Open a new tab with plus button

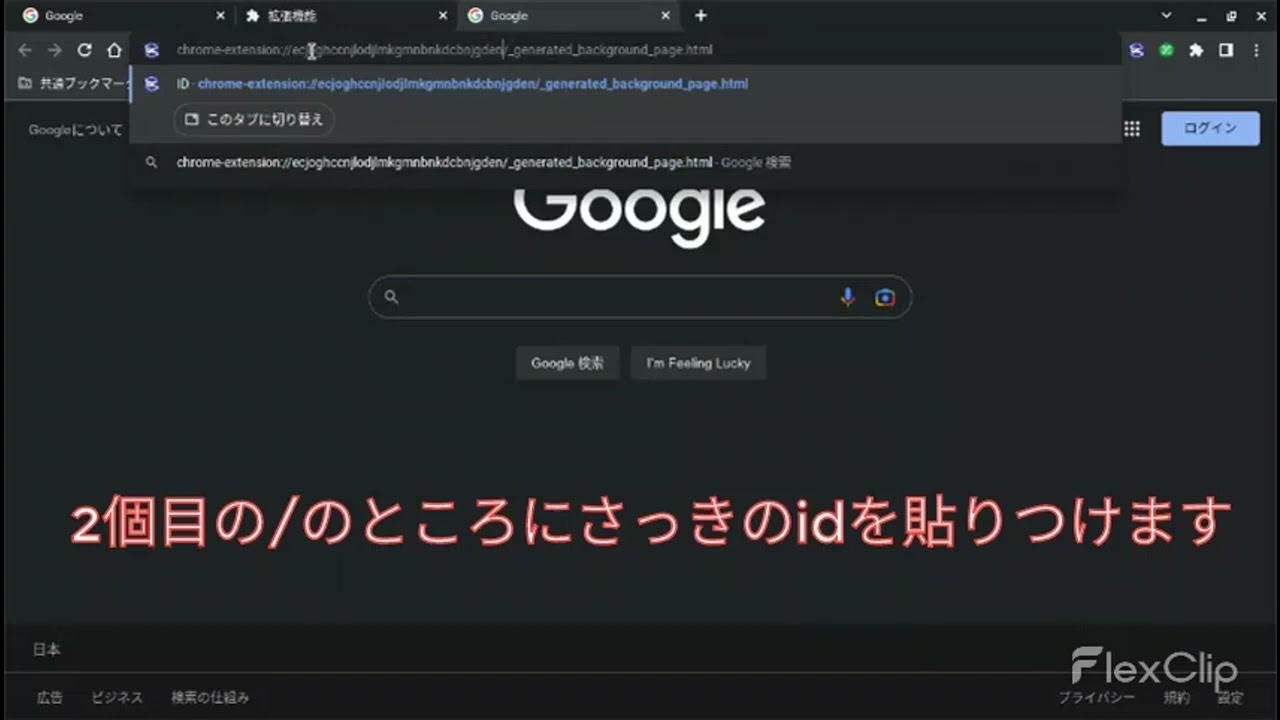pos(701,16)
